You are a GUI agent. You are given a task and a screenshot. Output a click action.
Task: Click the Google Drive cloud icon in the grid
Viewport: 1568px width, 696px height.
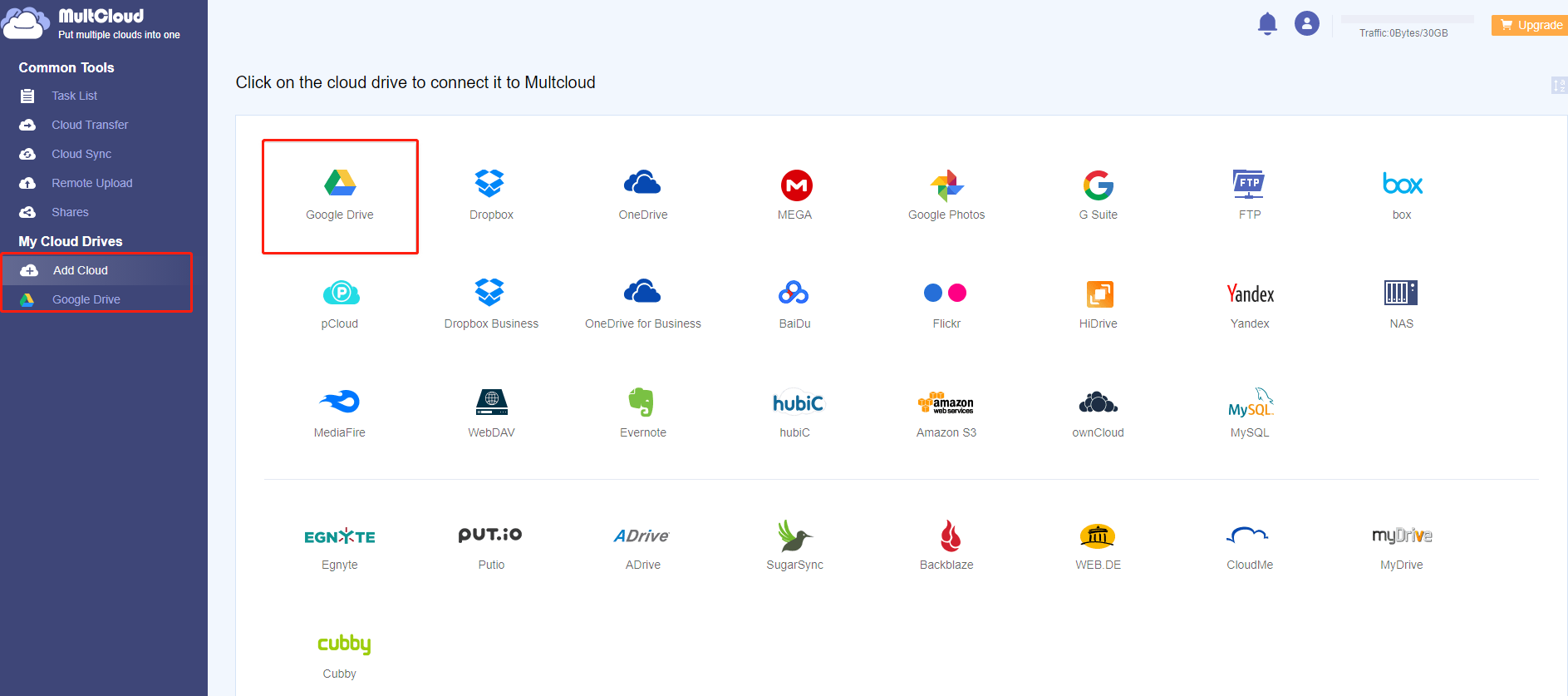pos(339,184)
